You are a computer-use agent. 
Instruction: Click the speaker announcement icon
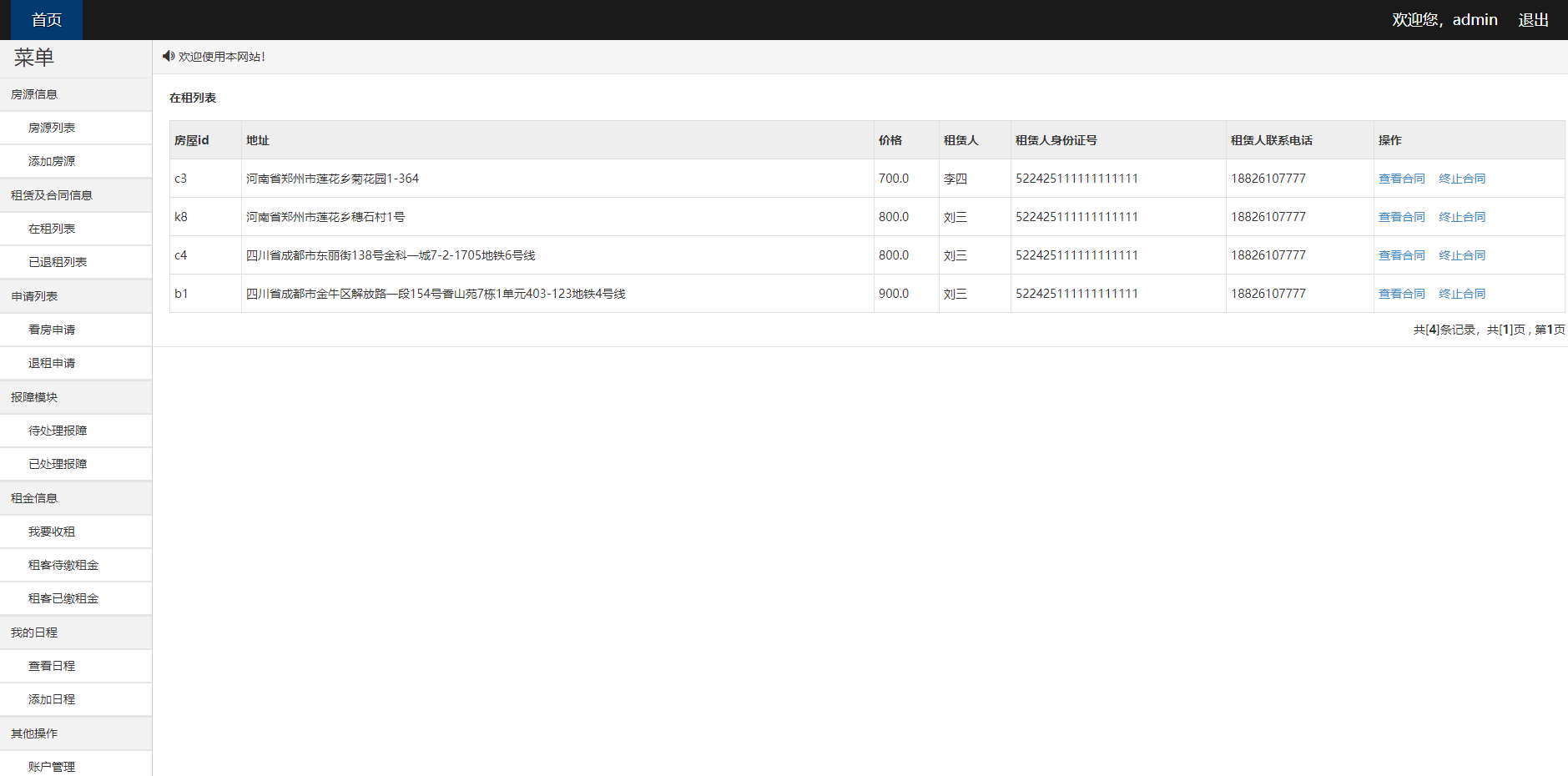point(168,56)
